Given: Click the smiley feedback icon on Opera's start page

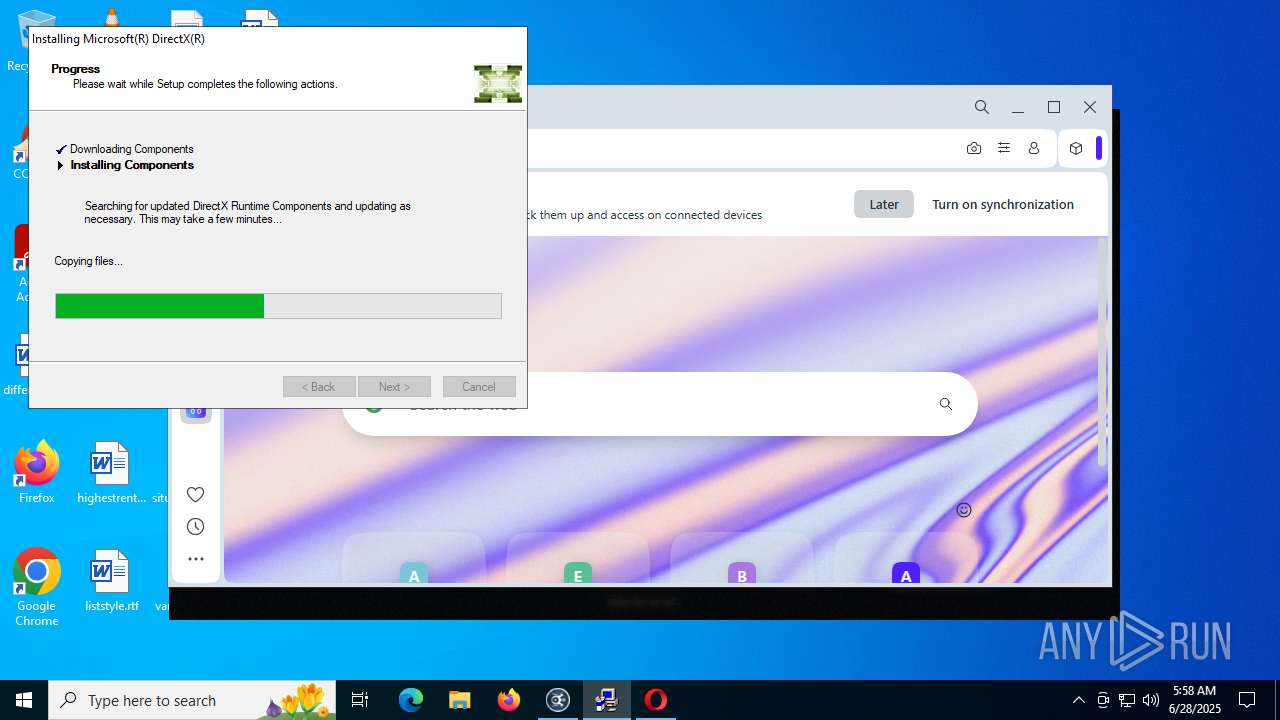Looking at the screenshot, I should [x=964, y=510].
